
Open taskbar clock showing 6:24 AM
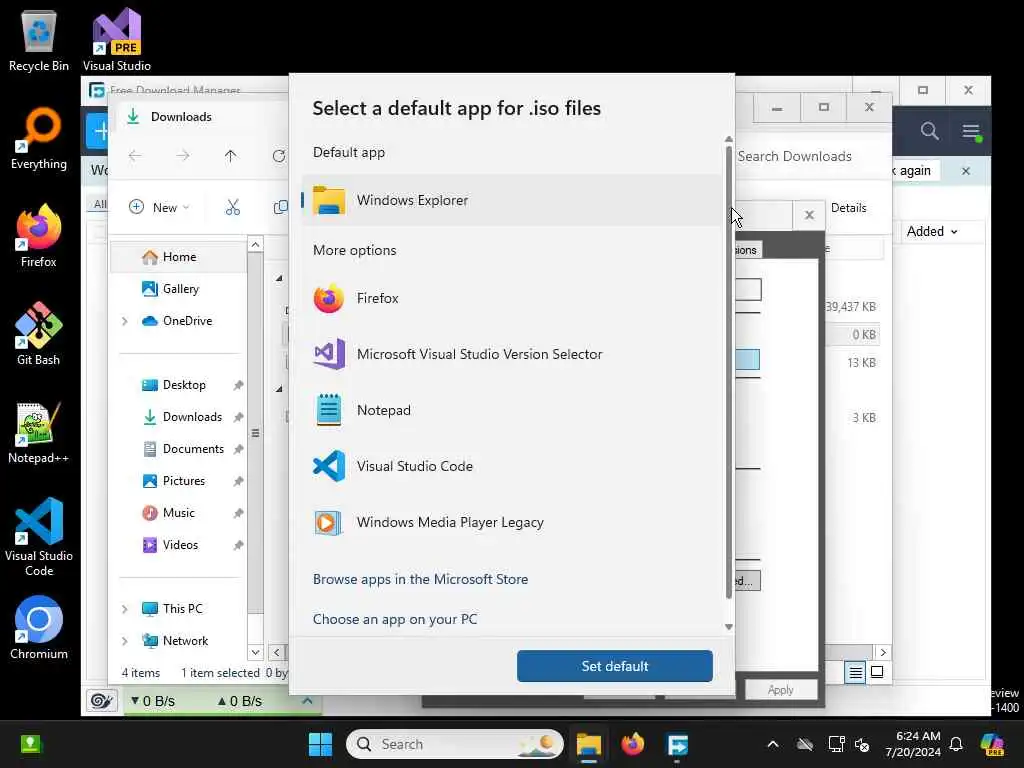tap(913, 744)
